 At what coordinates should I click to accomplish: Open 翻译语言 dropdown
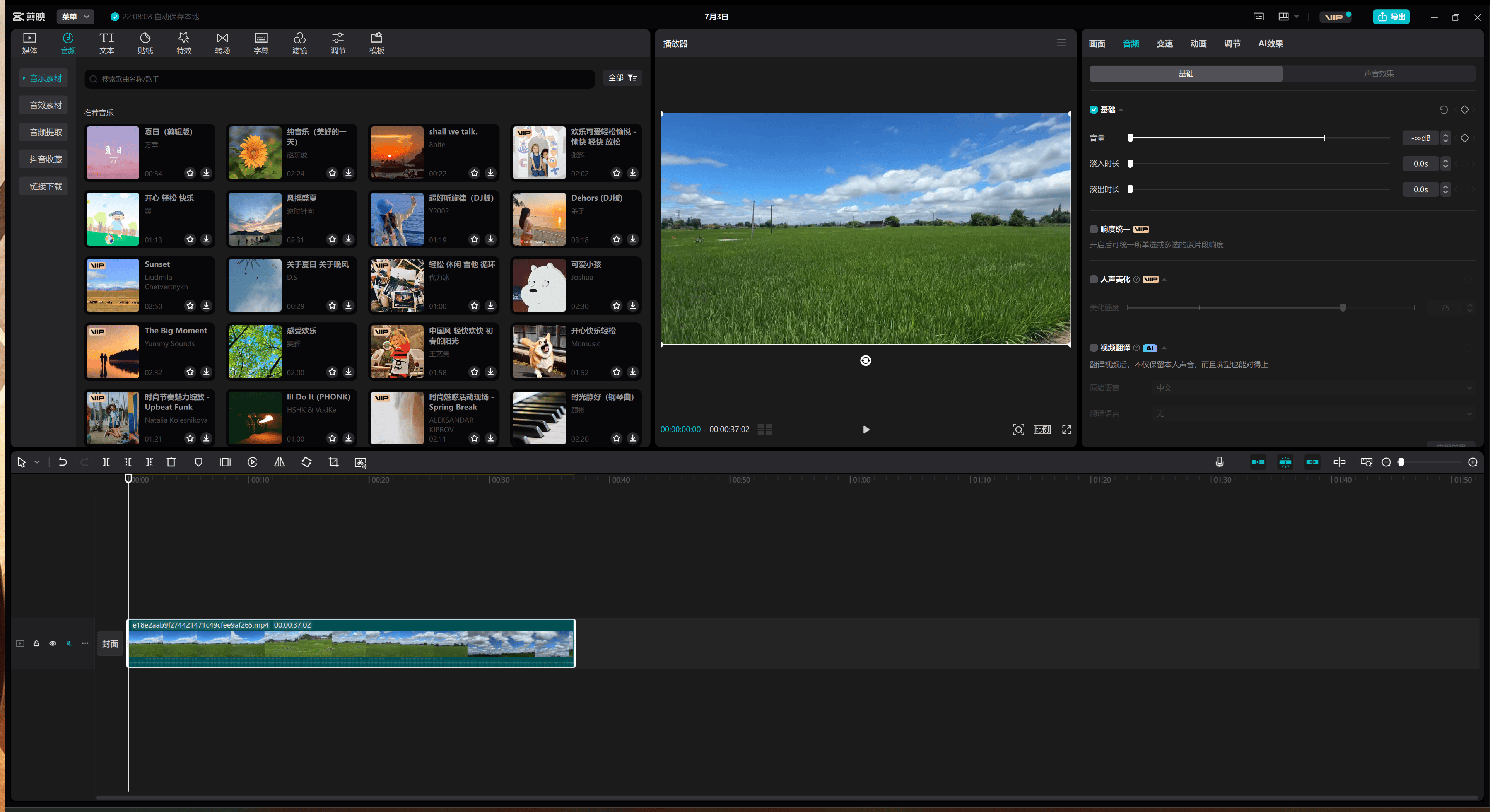[x=1313, y=413]
